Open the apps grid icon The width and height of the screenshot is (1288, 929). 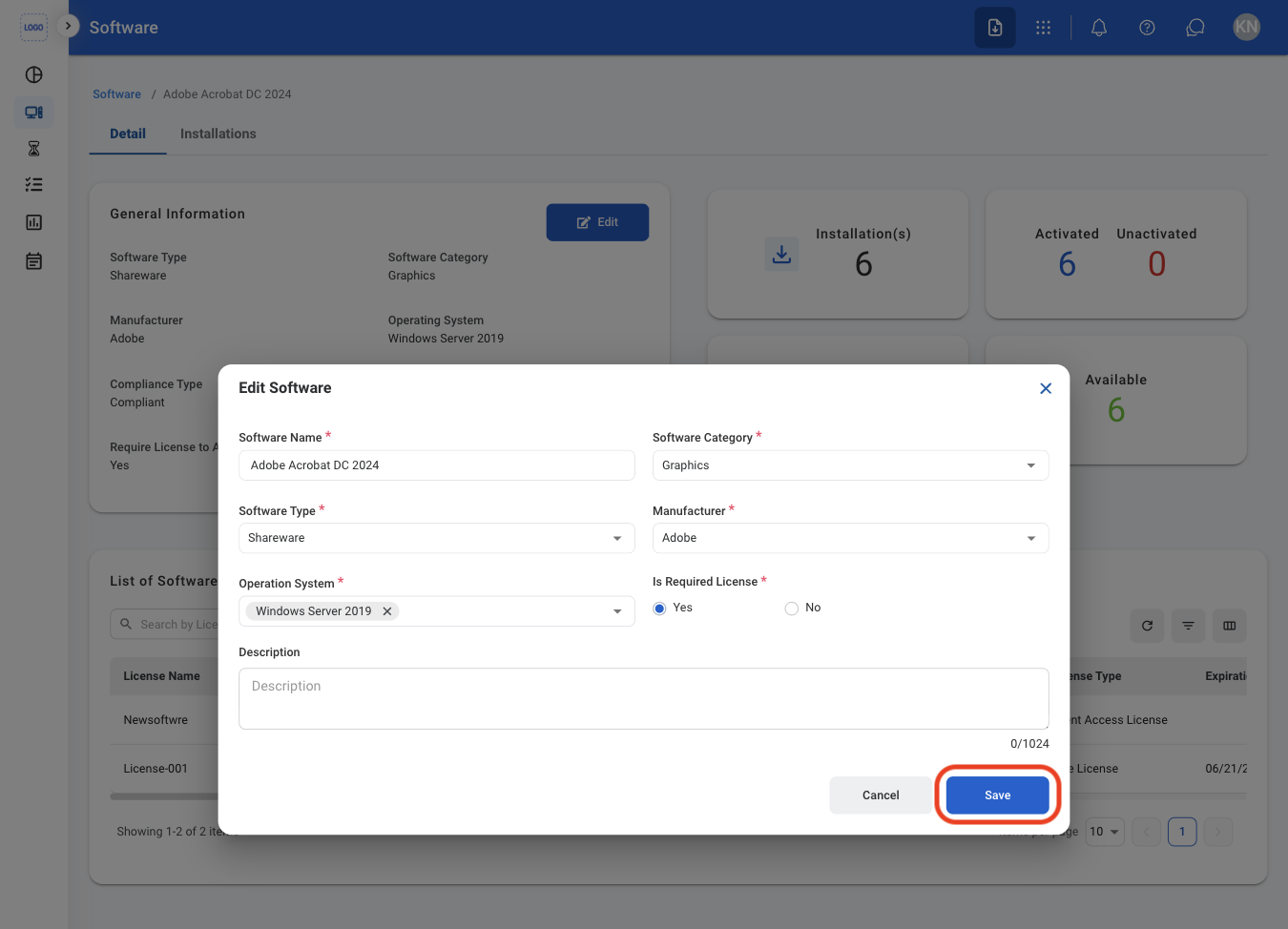tap(1043, 28)
